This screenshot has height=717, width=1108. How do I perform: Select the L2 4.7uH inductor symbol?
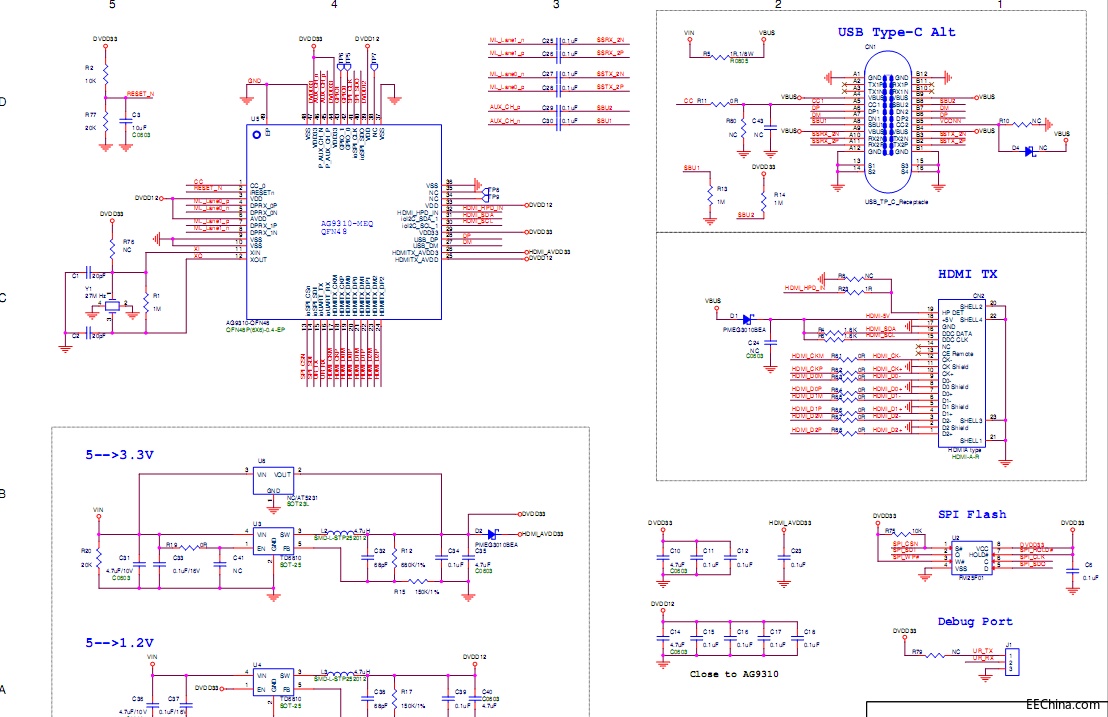pos(340,534)
